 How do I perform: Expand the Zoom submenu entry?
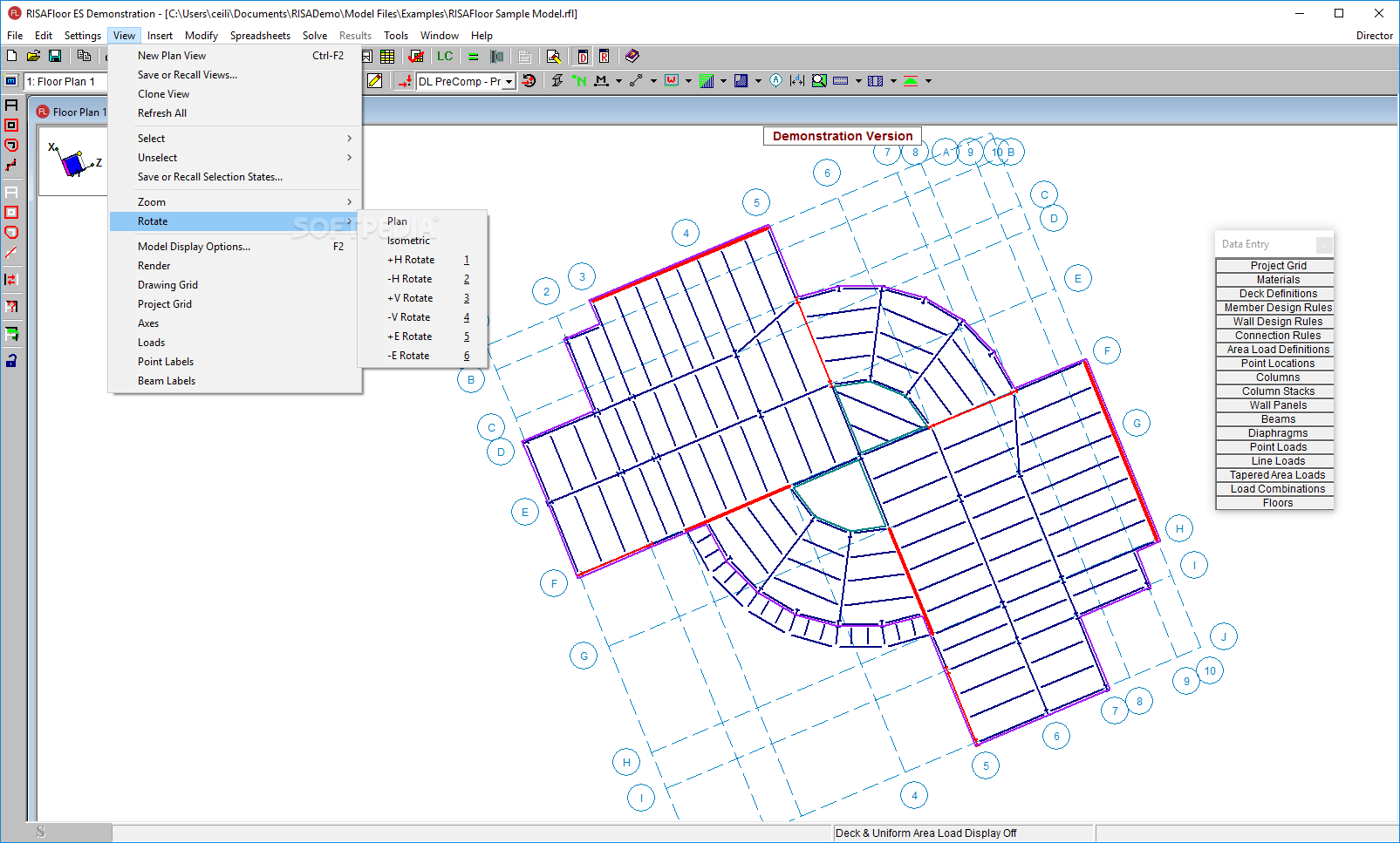point(235,202)
